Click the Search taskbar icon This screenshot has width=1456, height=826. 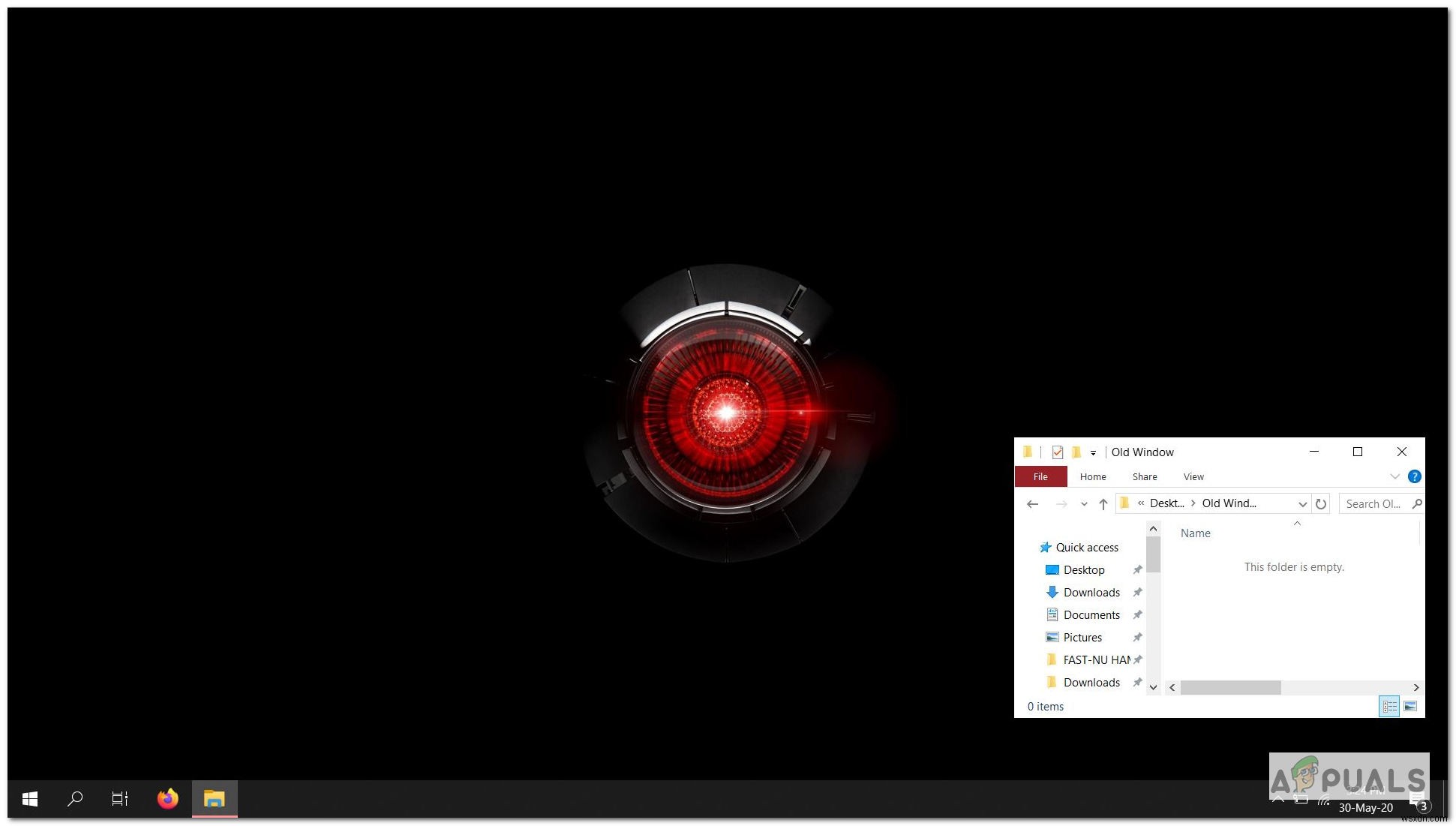(x=74, y=797)
